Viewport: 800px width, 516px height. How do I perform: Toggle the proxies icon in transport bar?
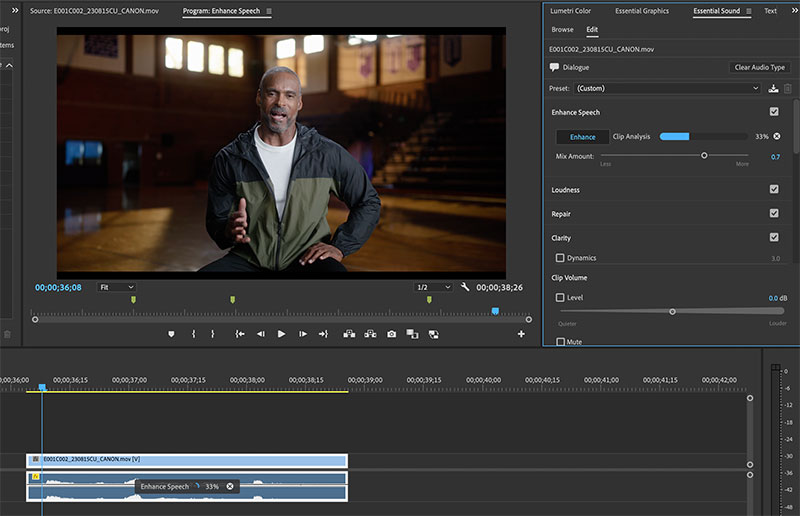(x=433, y=334)
